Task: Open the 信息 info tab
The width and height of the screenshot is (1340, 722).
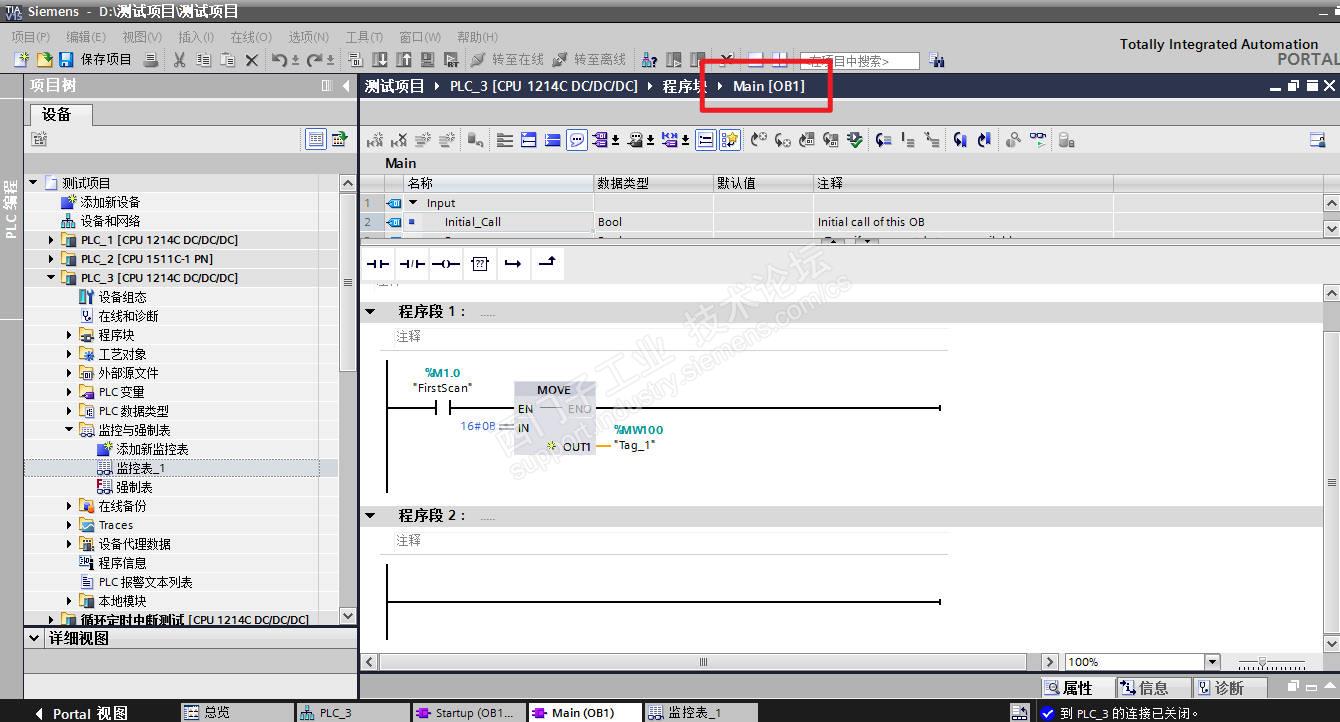Action: [x=1152, y=688]
